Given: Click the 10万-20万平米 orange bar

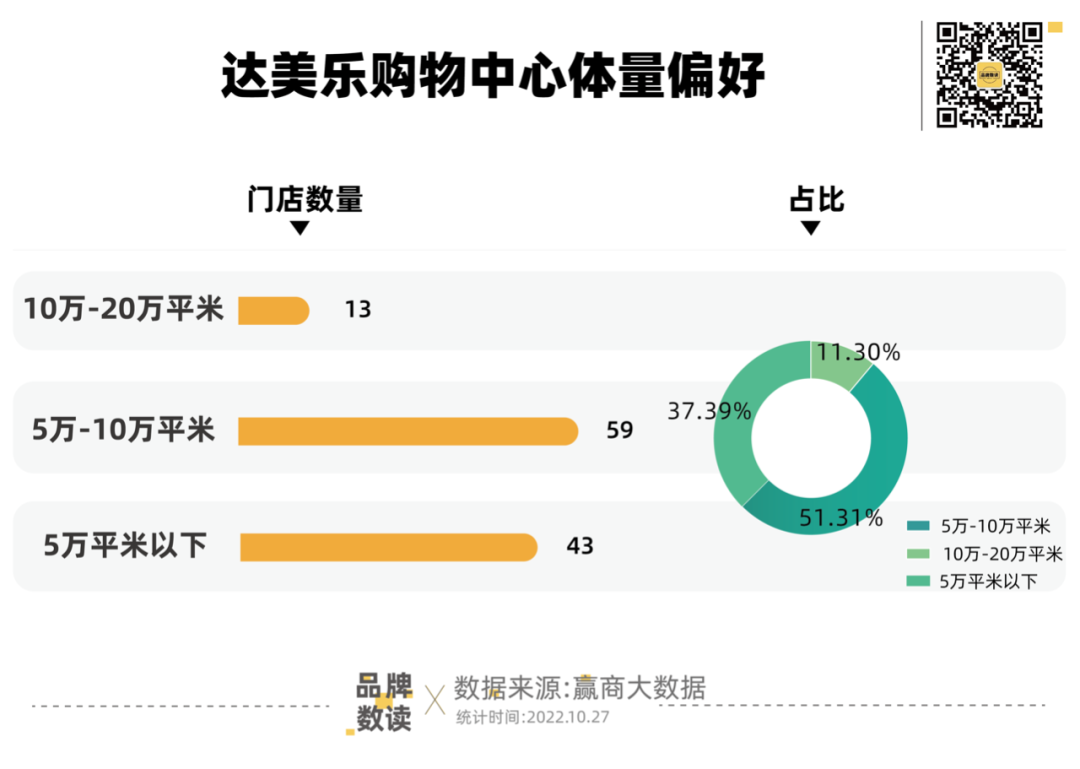Looking at the screenshot, I should 273,310.
